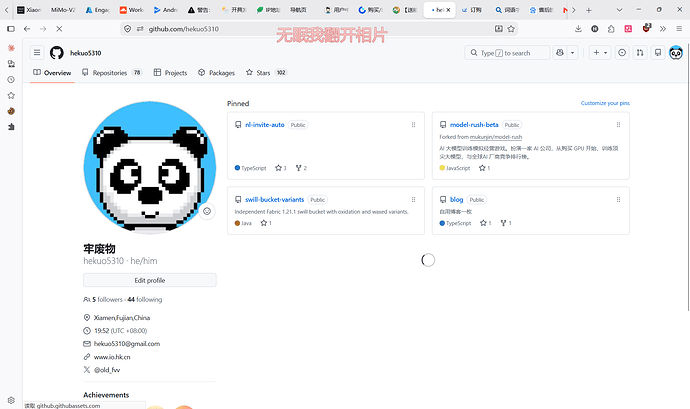Switch to the Packages tab
Screen dimensions: 690x409
(x=216, y=73)
